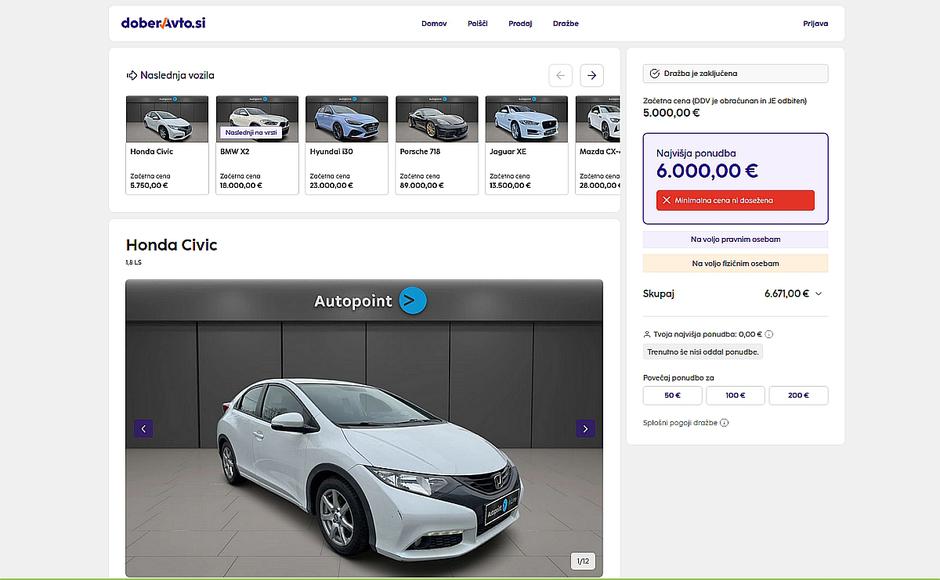Click info icon next to your highest bid
The height and width of the screenshot is (580, 940).
coord(769,335)
